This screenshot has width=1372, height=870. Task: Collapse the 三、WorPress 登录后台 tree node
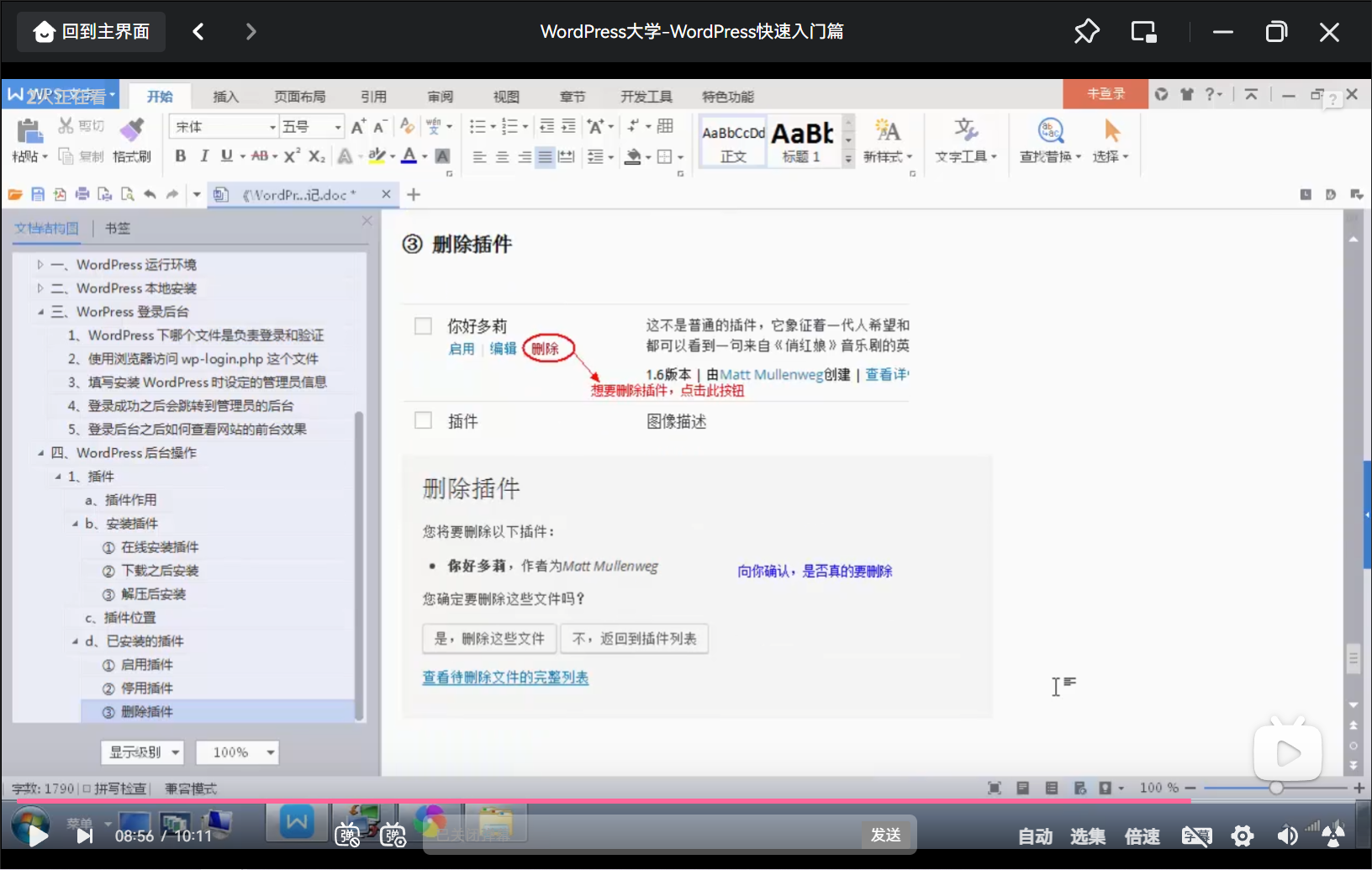[40, 312]
